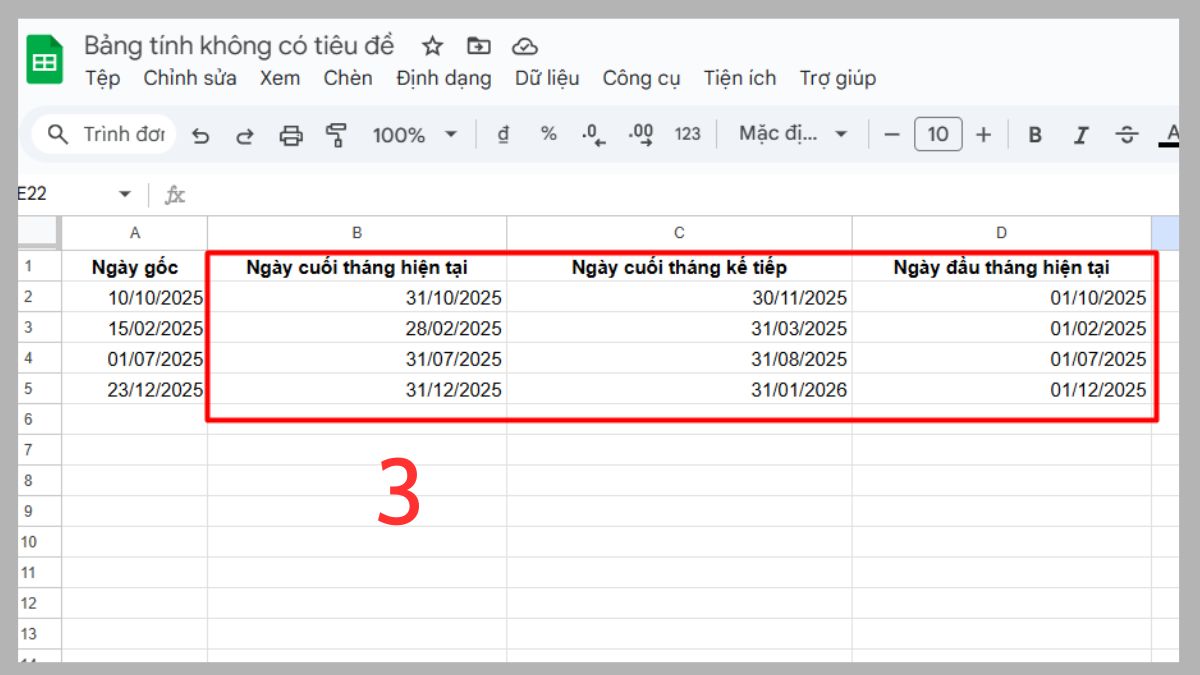Check the cloud save status icon
Image resolution: width=1200 pixels, height=675 pixels.
[x=525, y=46]
